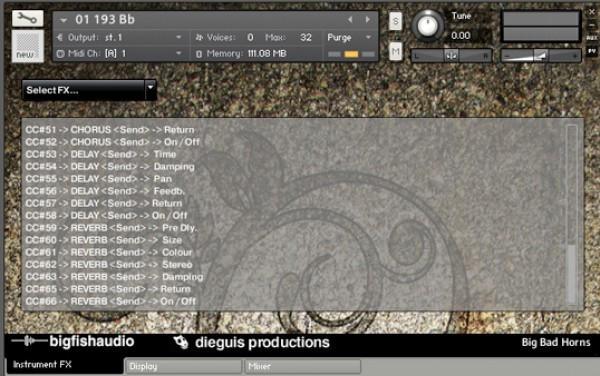The height and width of the screenshot is (376, 600).
Task: Adjust the volume slider
Action: 541,56
